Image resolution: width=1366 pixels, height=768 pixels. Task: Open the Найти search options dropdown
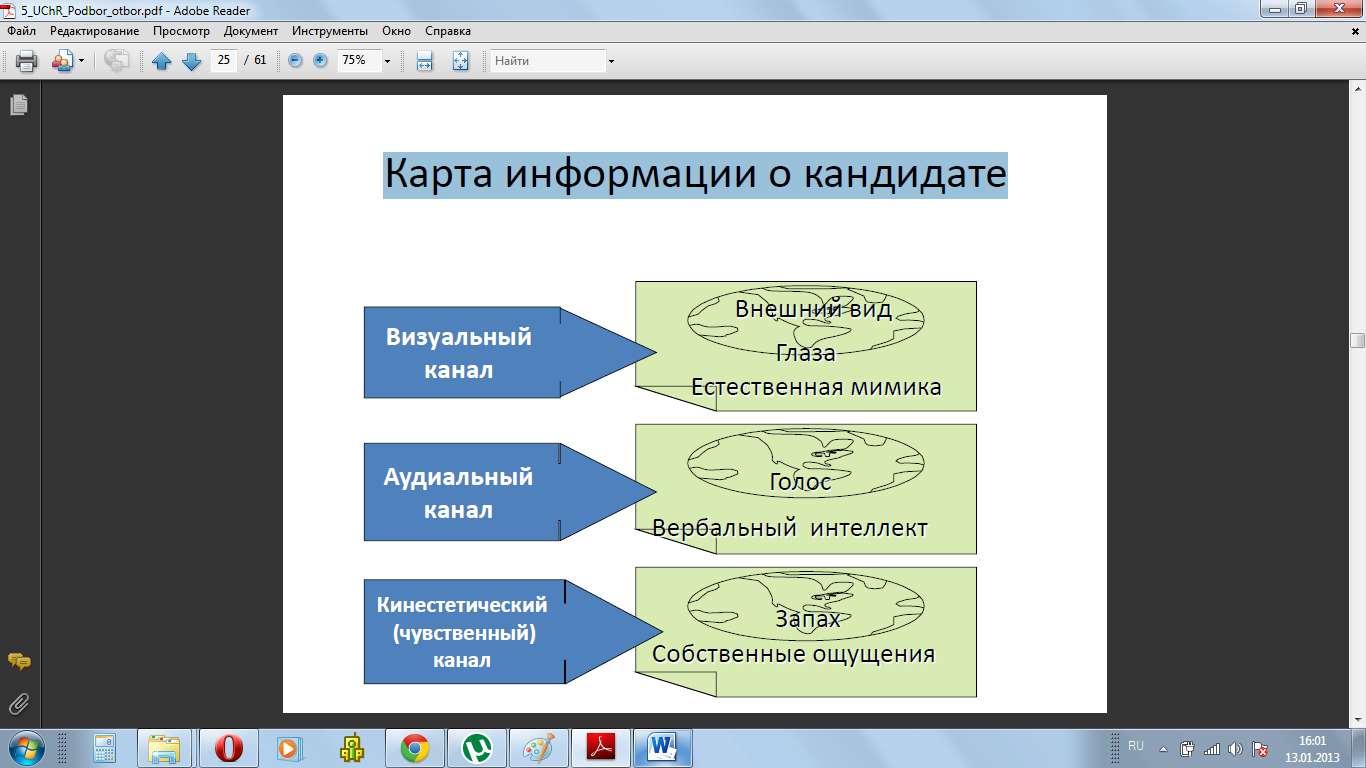(611, 61)
